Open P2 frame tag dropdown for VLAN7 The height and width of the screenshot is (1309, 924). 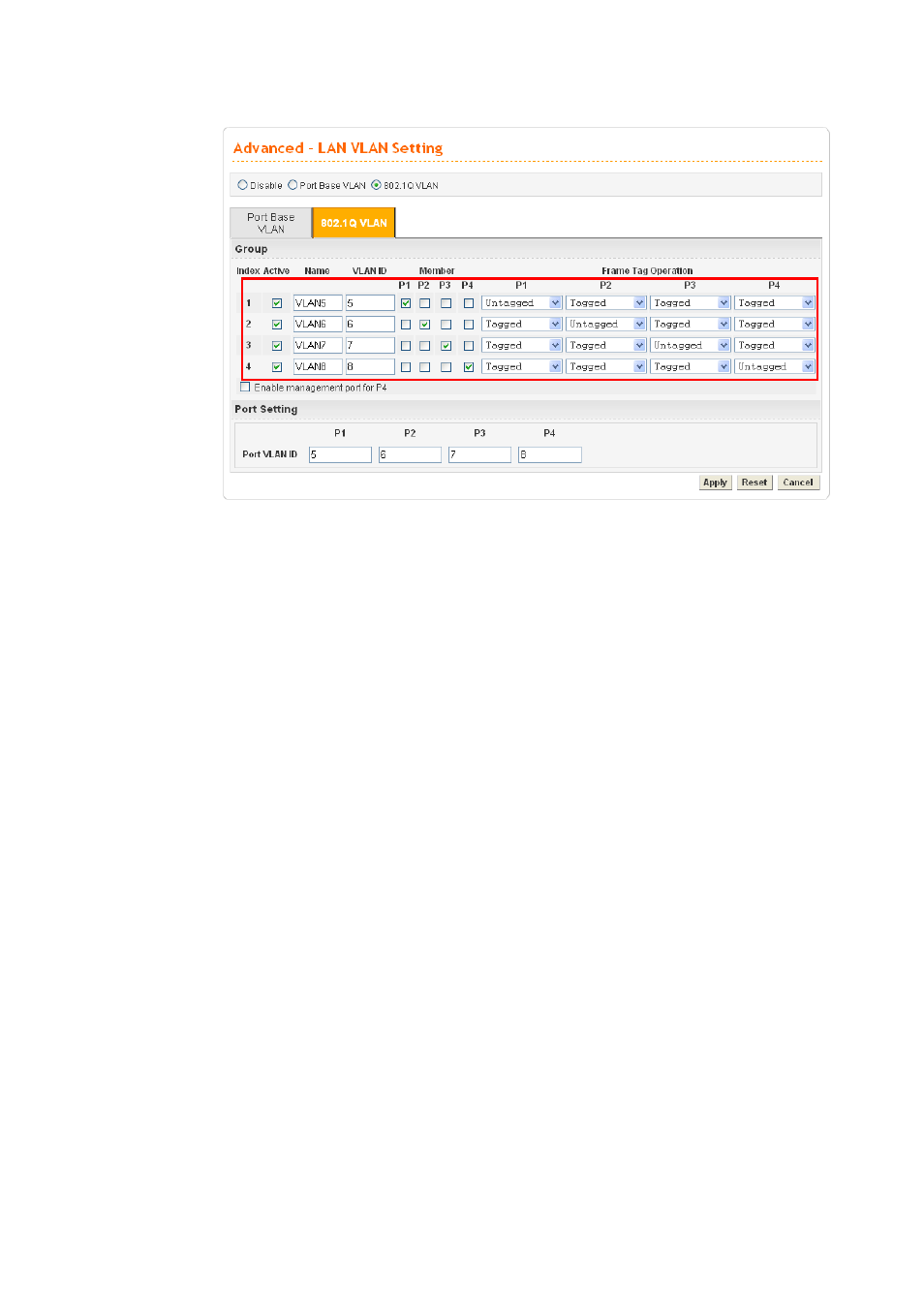pyautogui.click(x=606, y=346)
